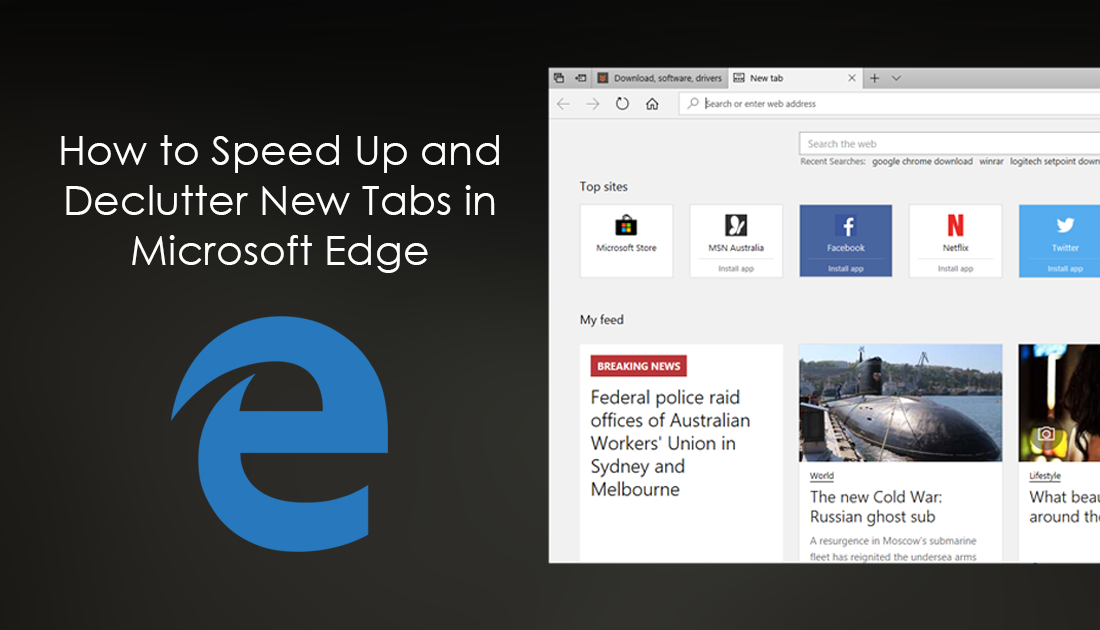Open the Lifestyle photo gallery thumbnail
The height and width of the screenshot is (630, 1100).
click(1059, 403)
